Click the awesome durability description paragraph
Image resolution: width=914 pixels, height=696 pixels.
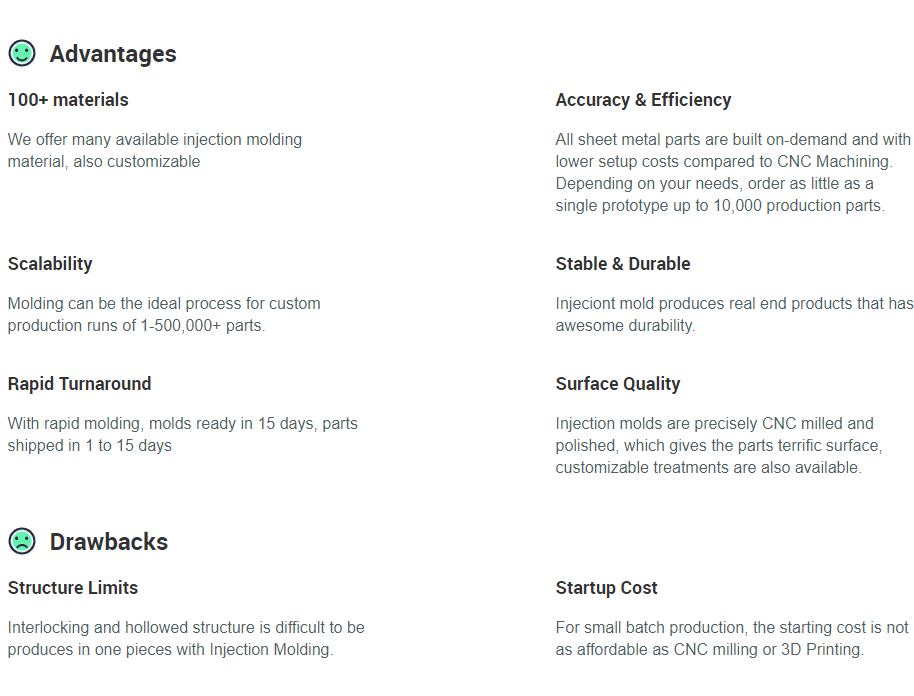click(734, 314)
